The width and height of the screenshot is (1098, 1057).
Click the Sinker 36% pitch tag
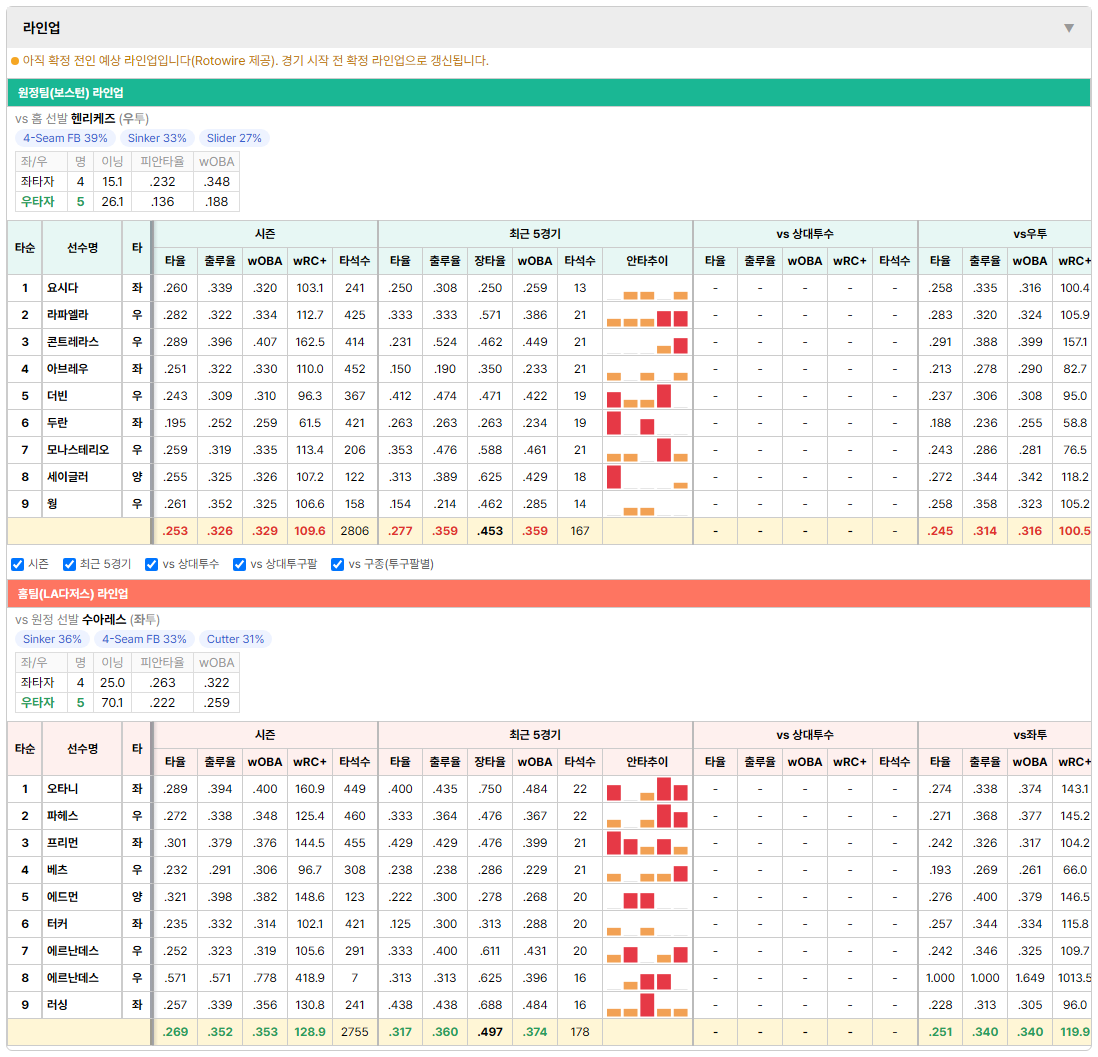coord(52,639)
